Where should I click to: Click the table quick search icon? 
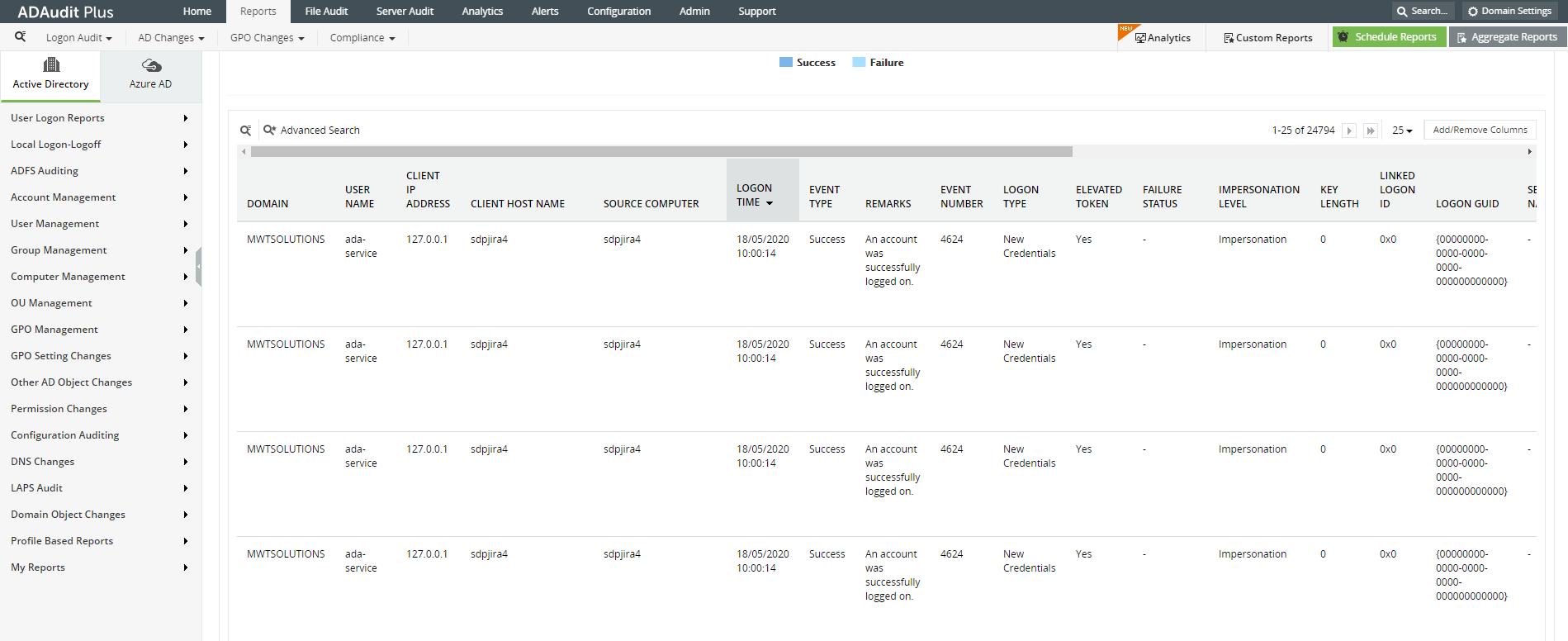pyautogui.click(x=245, y=131)
